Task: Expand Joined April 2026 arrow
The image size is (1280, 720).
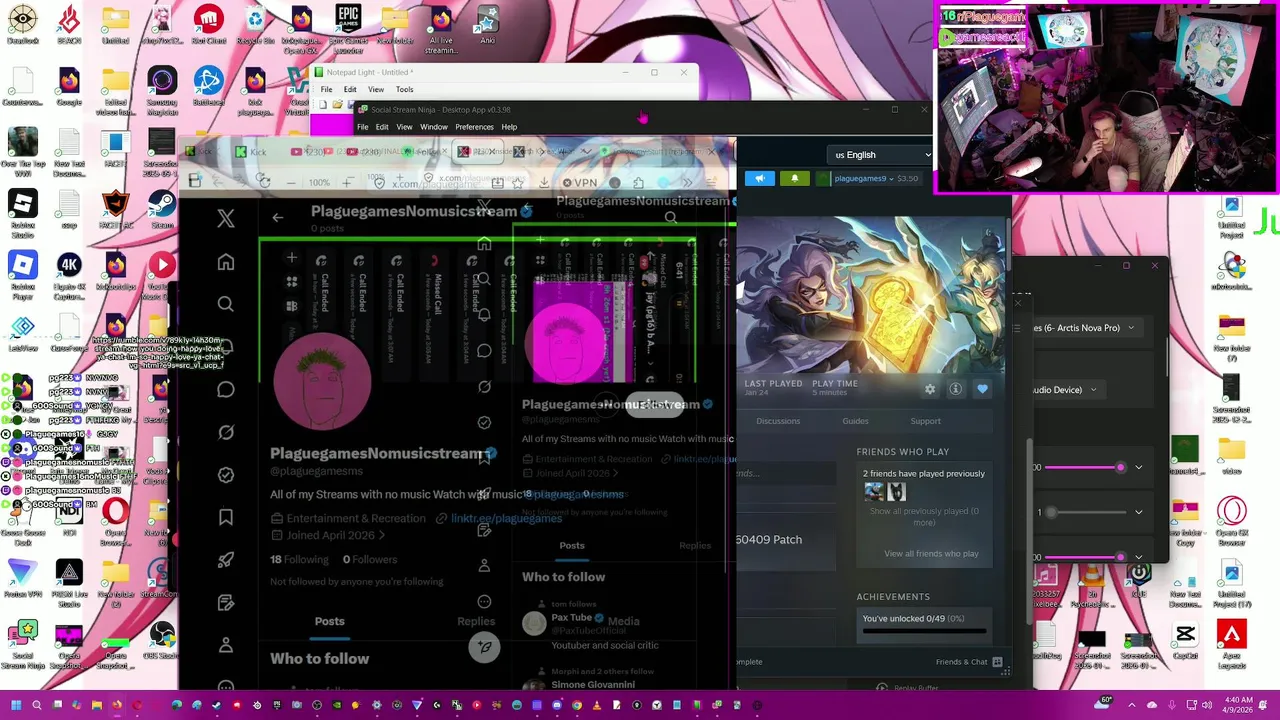Action: click(381, 535)
